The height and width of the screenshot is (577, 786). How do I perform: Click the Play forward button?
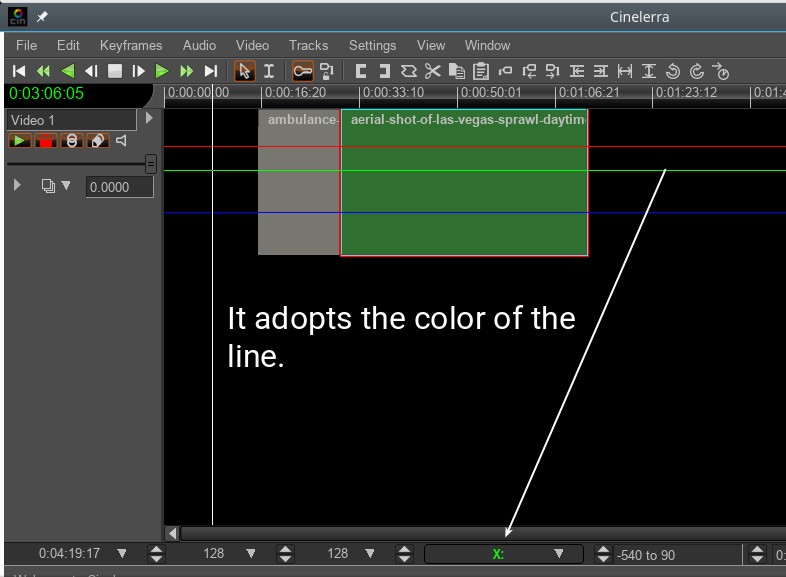click(x=162, y=71)
